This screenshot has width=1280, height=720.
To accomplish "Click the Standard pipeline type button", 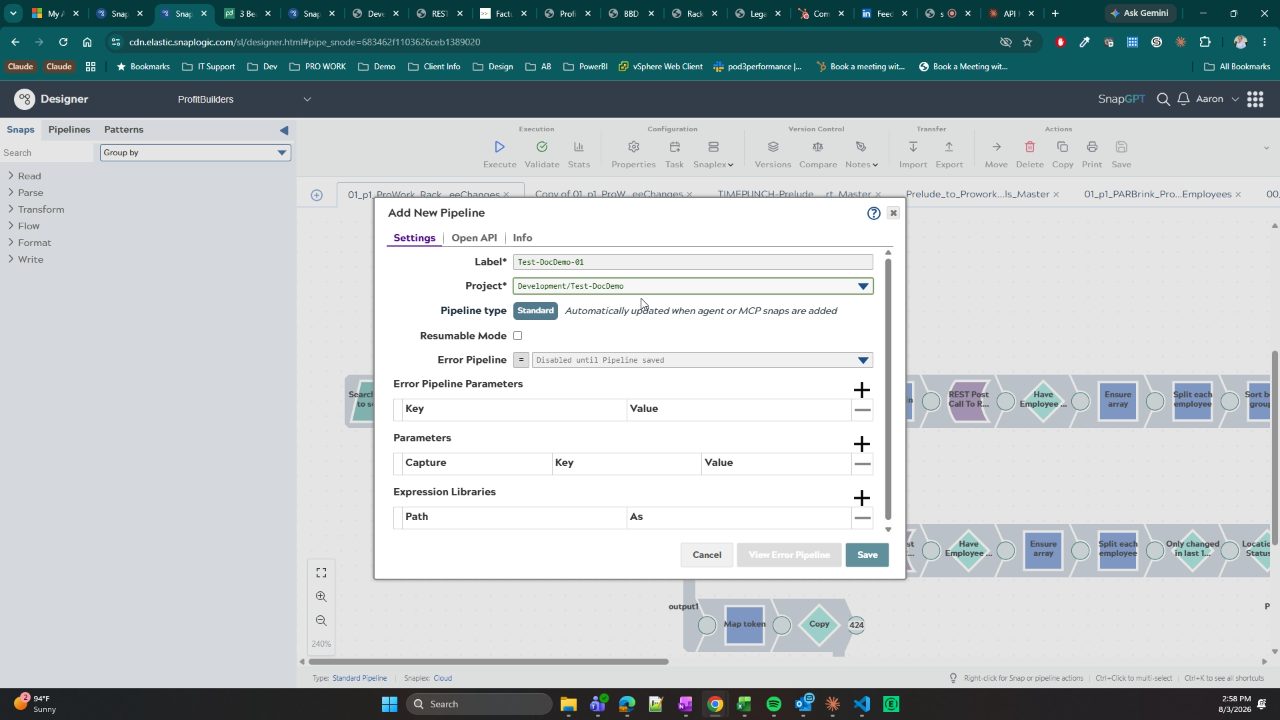I will [535, 311].
